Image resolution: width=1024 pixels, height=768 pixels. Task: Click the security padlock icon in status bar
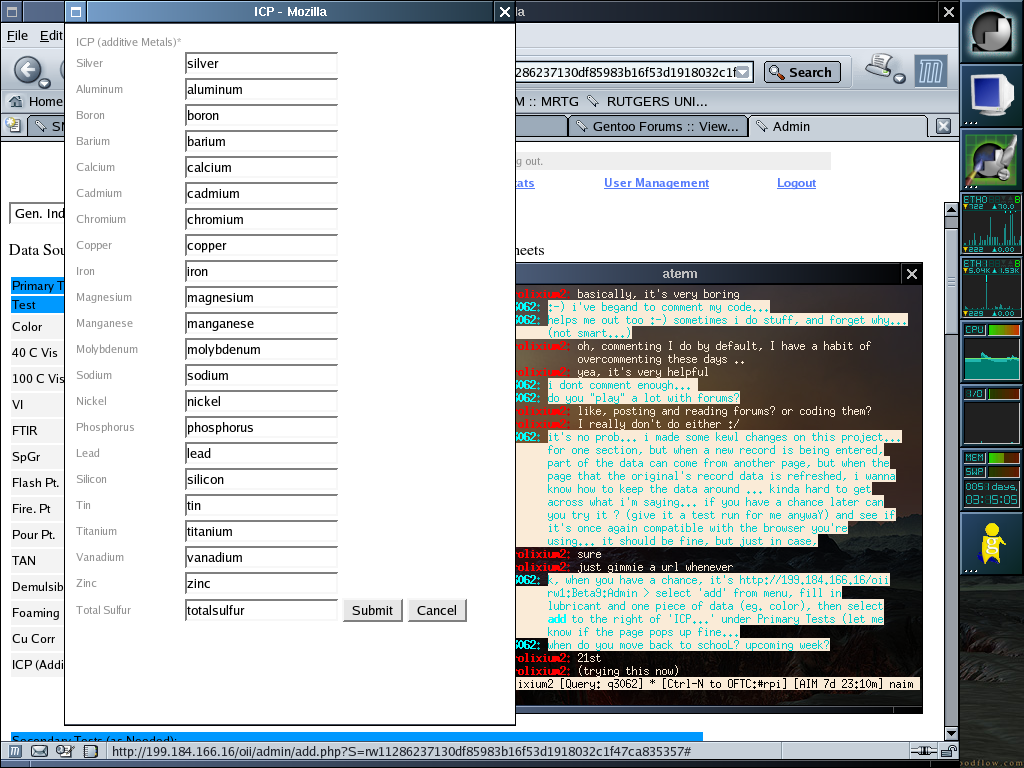948,751
